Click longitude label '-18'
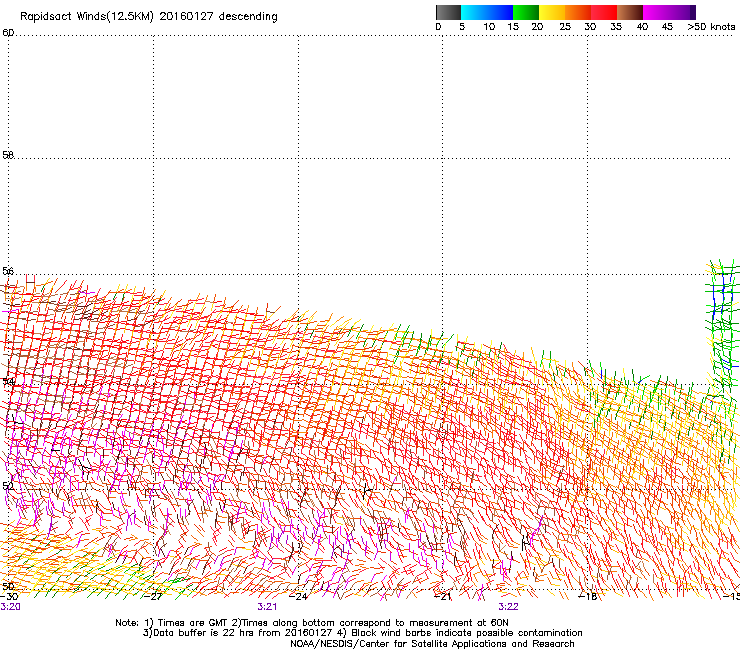 tap(588, 597)
